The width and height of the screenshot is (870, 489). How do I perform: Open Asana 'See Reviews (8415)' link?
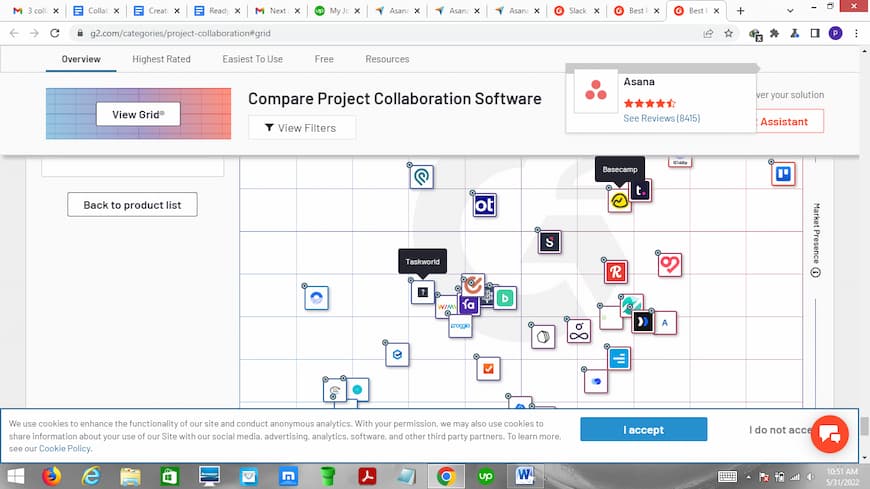click(x=661, y=118)
